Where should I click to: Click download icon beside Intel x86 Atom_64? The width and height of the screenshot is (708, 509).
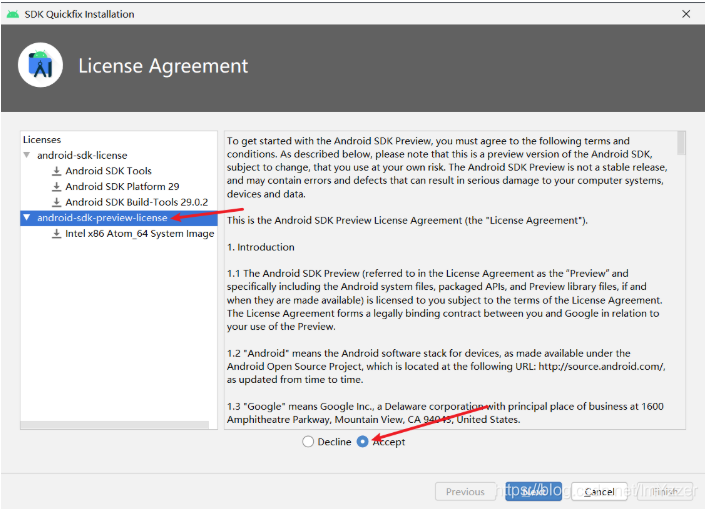click(56, 233)
